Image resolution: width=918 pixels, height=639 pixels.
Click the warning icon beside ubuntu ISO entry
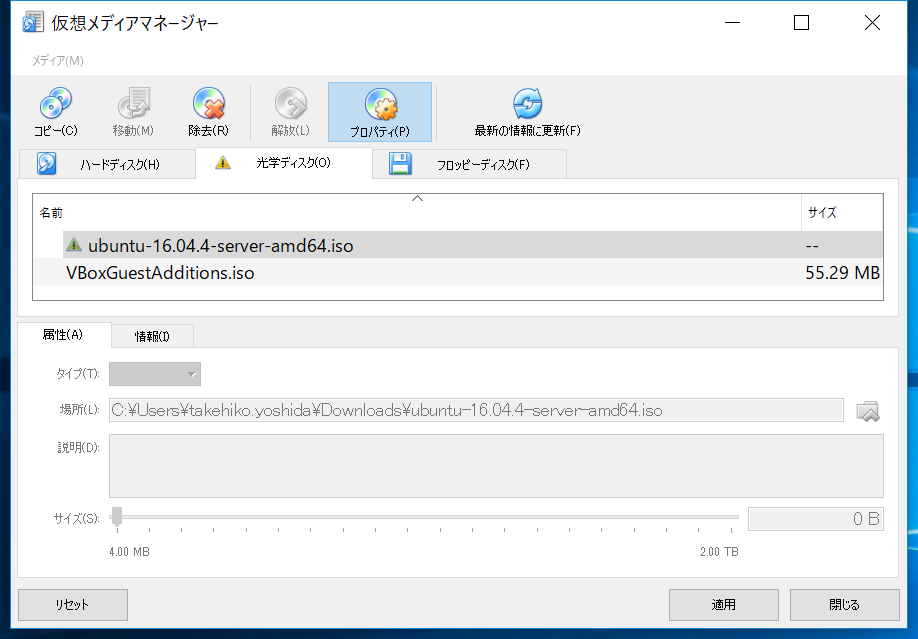[x=74, y=245]
